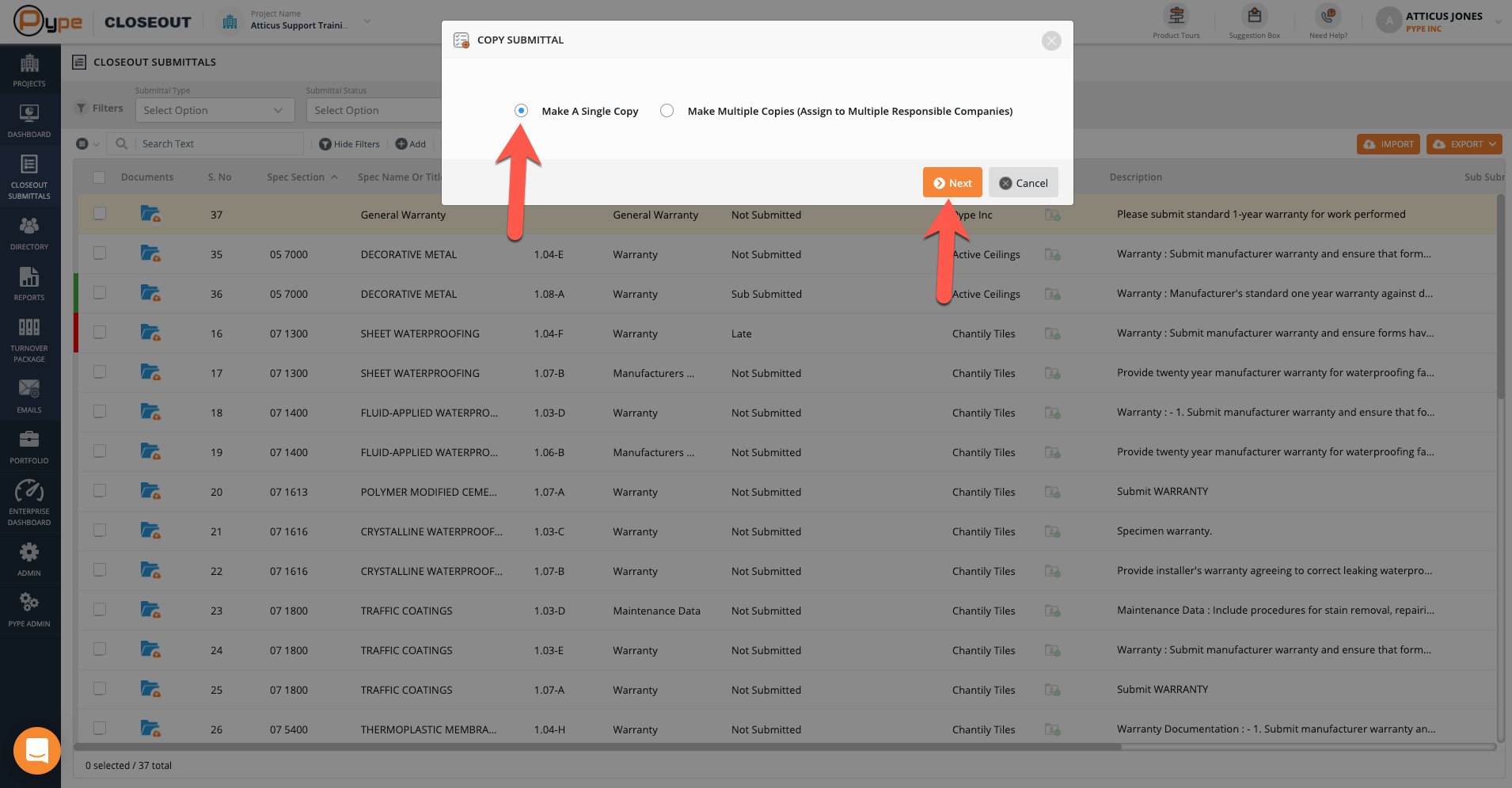Open Closeout Submittals in the sidebar
Image resolution: width=1512 pixels, height=788 pixels.
[29, 177]
